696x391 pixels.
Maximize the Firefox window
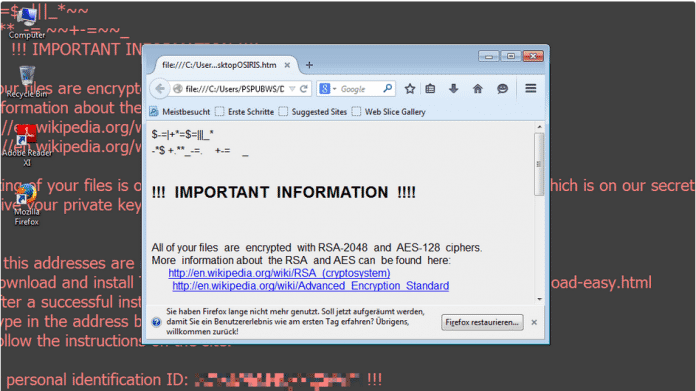tap(510, 56)
